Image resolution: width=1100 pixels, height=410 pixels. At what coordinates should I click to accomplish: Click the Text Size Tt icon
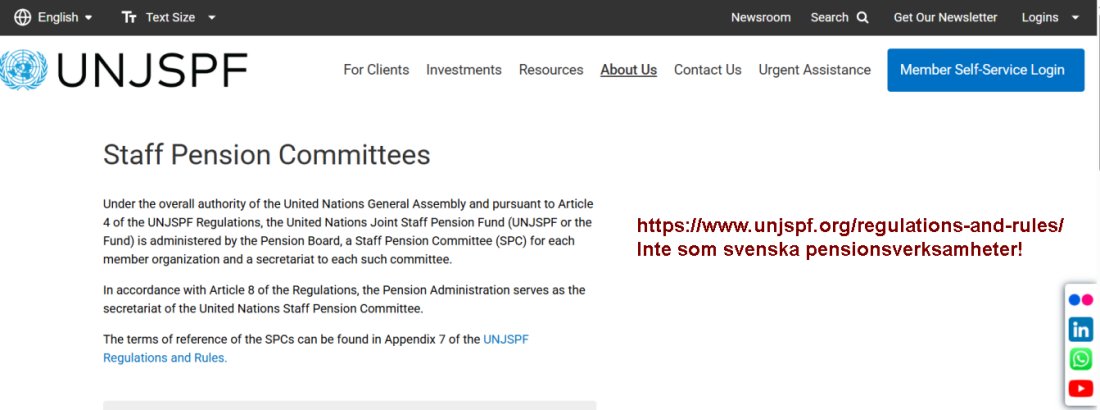(x=128, y=18)
